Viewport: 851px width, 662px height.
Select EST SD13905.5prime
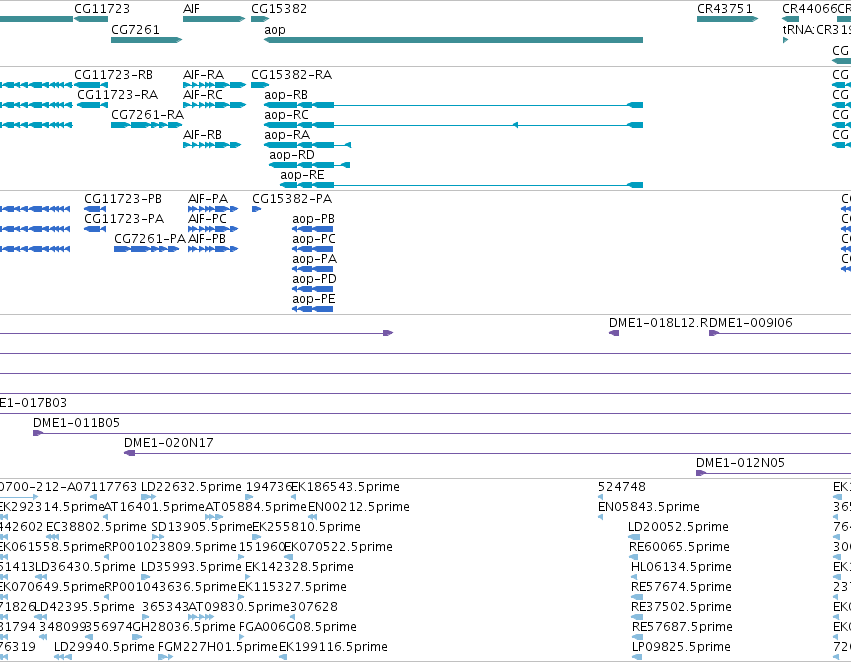[158, 537]
